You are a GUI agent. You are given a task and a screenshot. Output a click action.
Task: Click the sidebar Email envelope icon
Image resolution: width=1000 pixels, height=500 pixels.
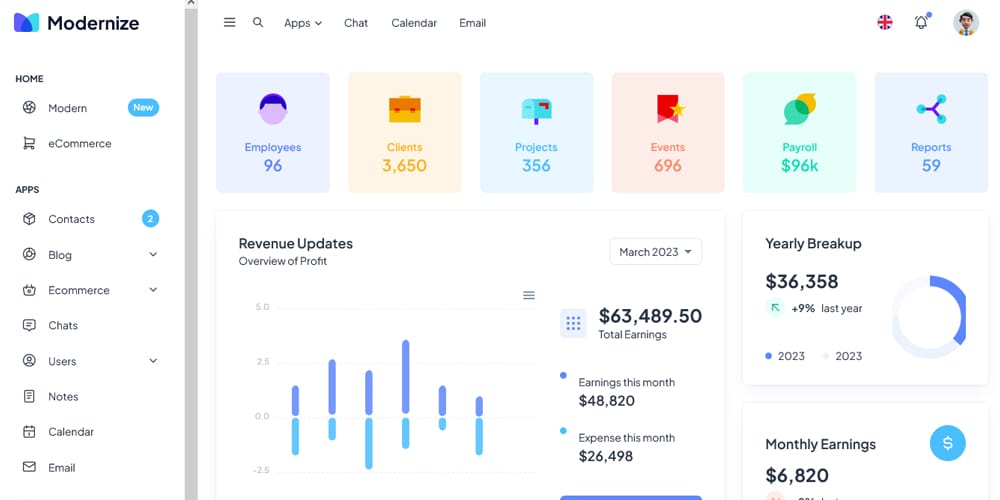pos(29,467)
